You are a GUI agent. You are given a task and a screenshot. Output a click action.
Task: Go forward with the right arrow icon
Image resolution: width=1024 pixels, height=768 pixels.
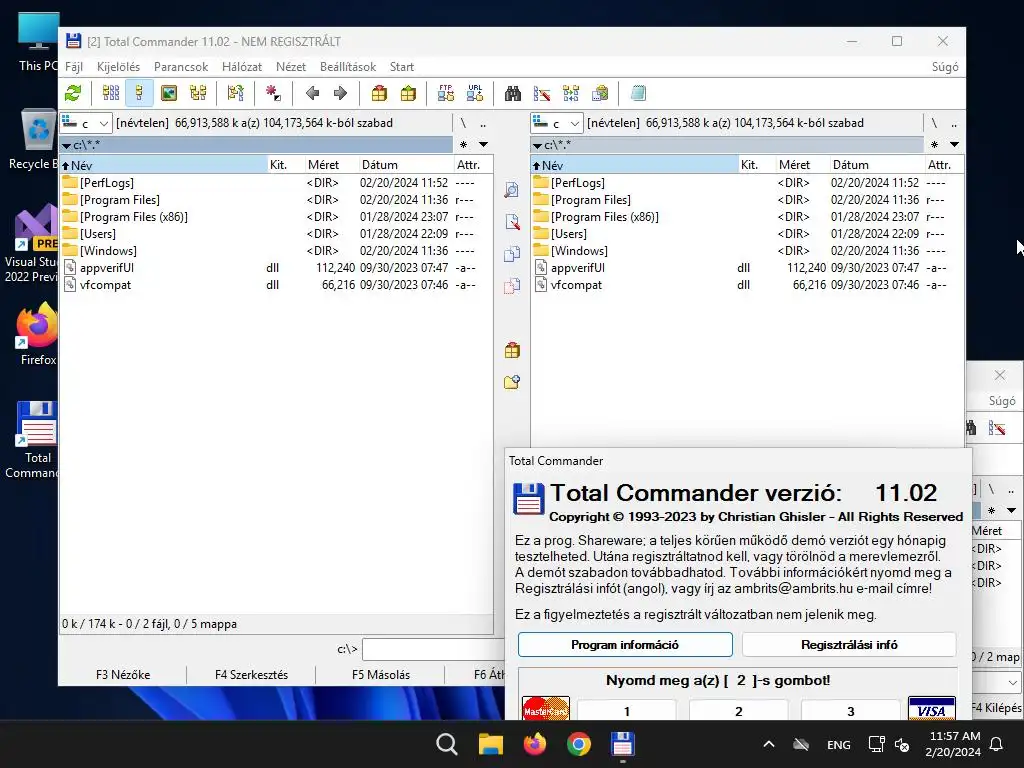pyautogui.click(x=340, y=93)
